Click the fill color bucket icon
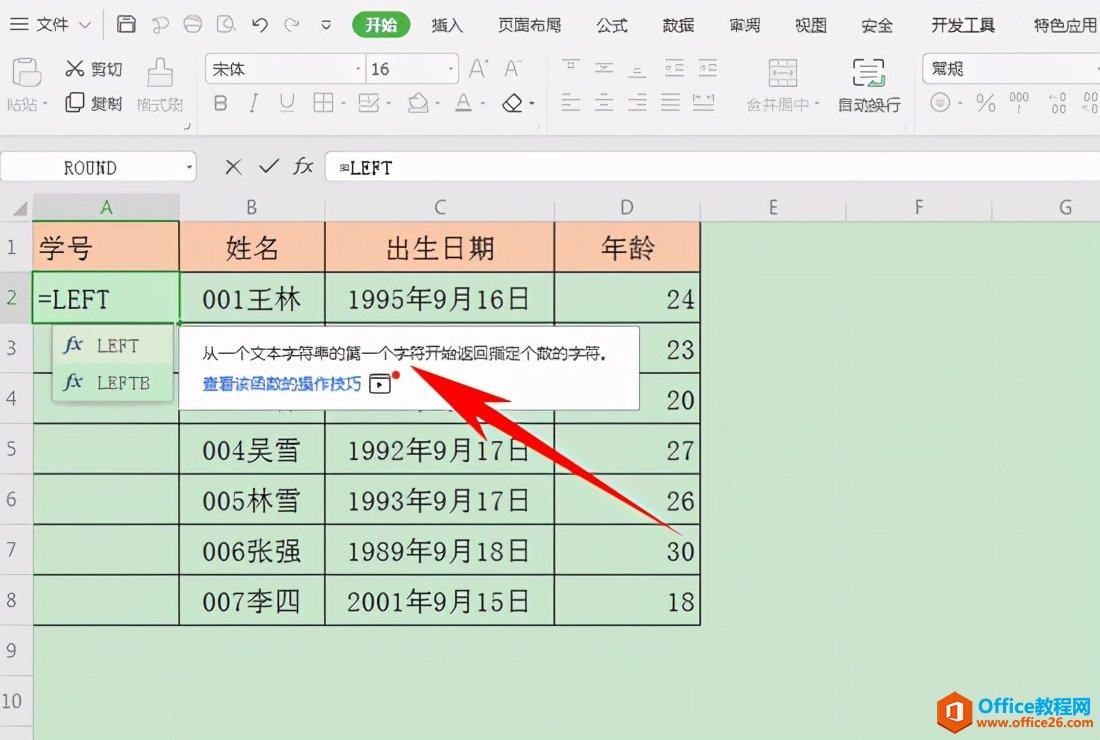This screenshot has width=1100, height=740. pyautogui.click(x=419, y=103)
